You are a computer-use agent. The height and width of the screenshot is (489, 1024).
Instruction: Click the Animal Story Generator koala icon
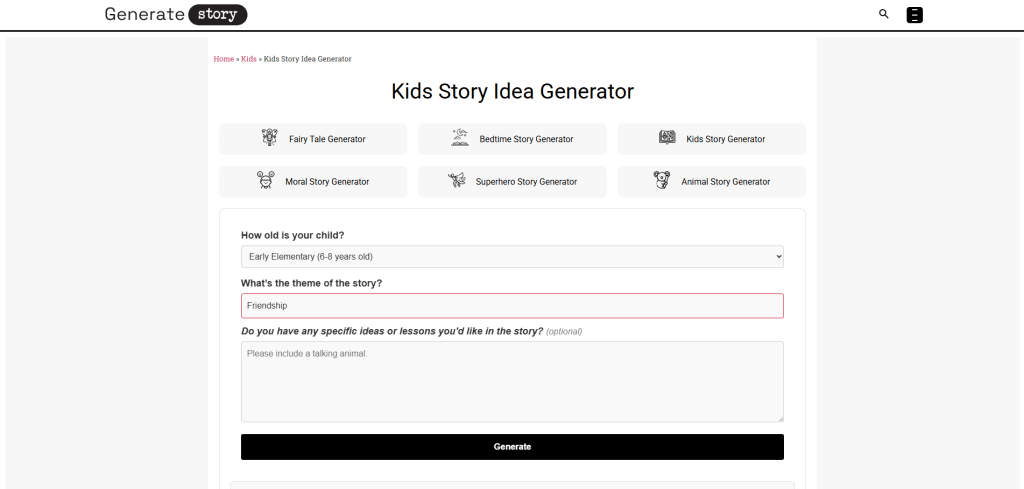[x=661, y=181]
